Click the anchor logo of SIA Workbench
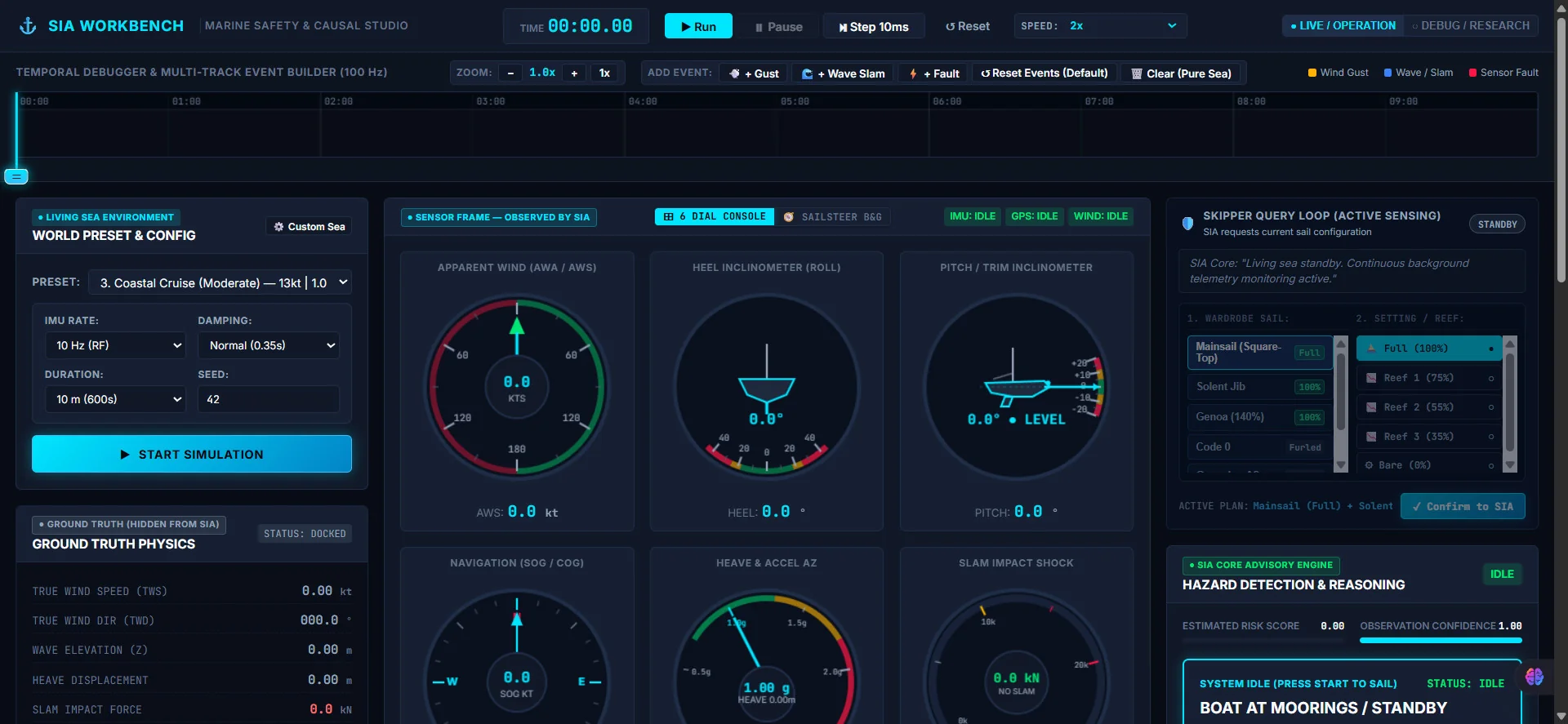This screenshot has width=1568, height=724. [x=28, y=26]
